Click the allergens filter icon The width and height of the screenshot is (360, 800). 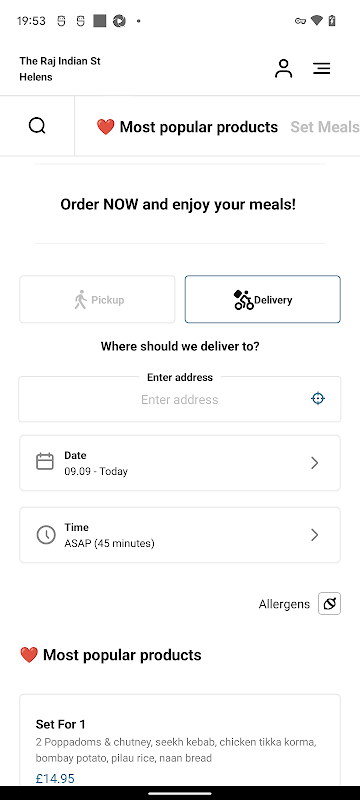pos(329,604)
